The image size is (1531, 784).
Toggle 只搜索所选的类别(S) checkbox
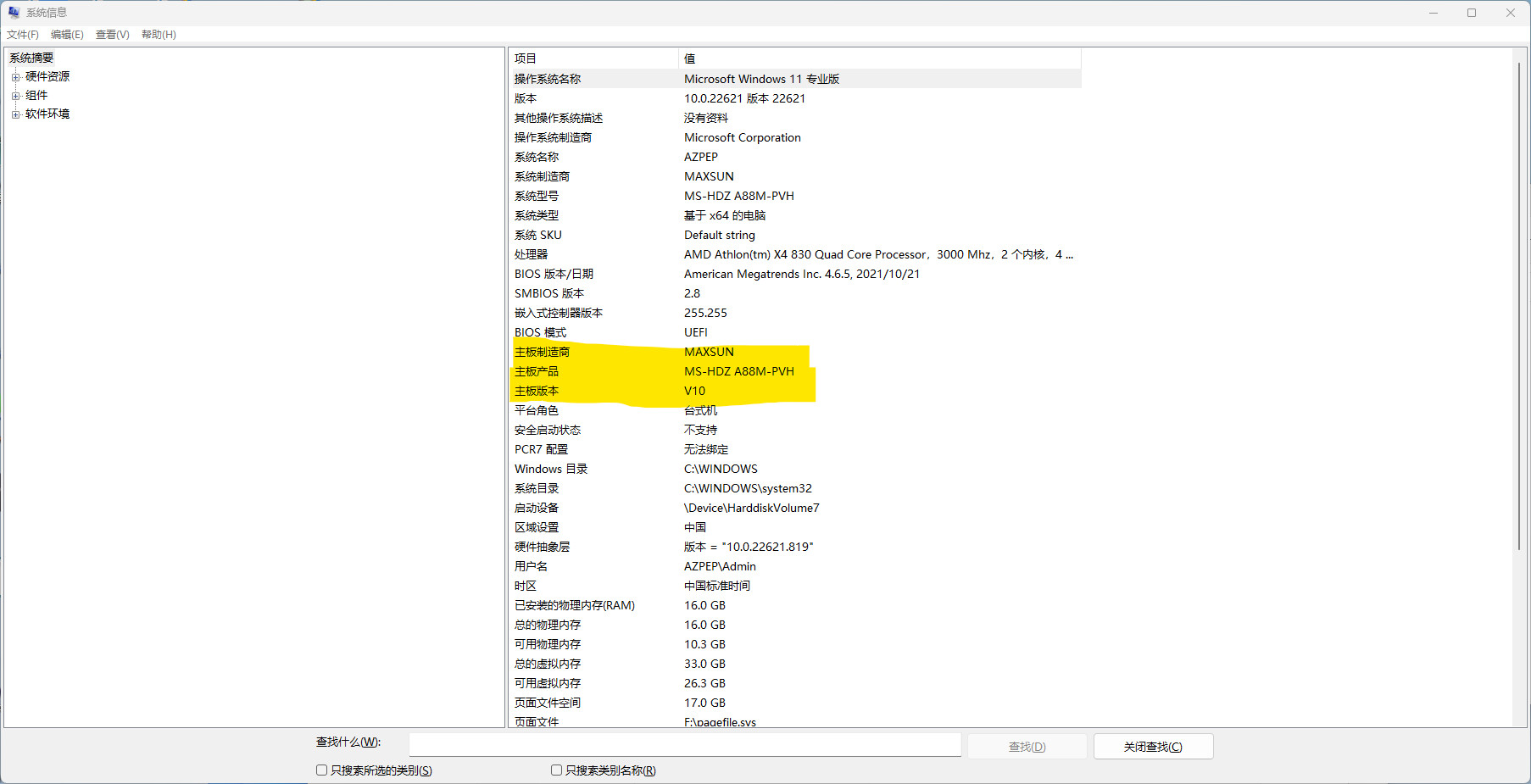(321, 770)
